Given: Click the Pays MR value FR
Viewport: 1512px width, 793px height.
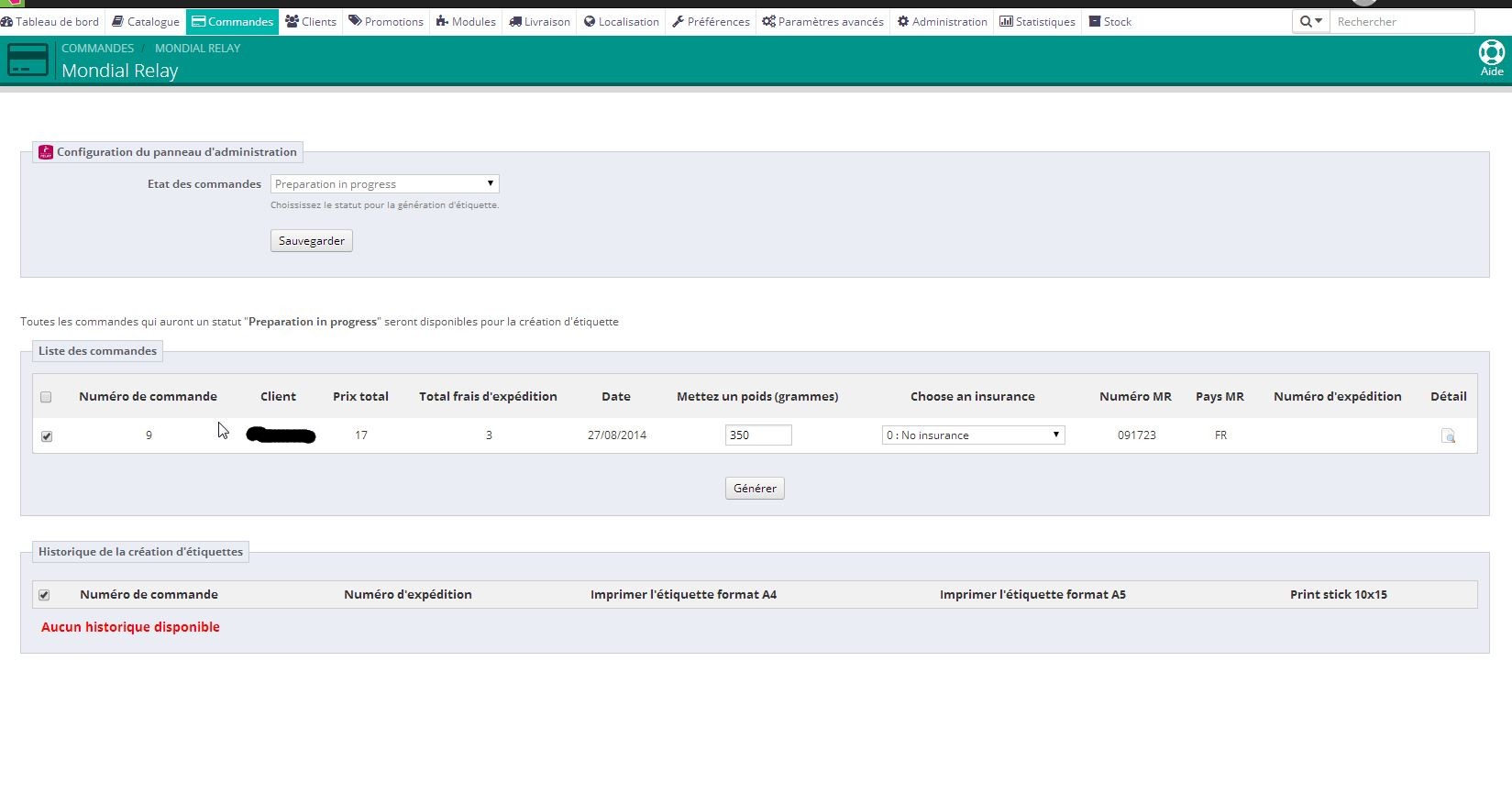Looking at the screenshot, I should (1220, 435).
